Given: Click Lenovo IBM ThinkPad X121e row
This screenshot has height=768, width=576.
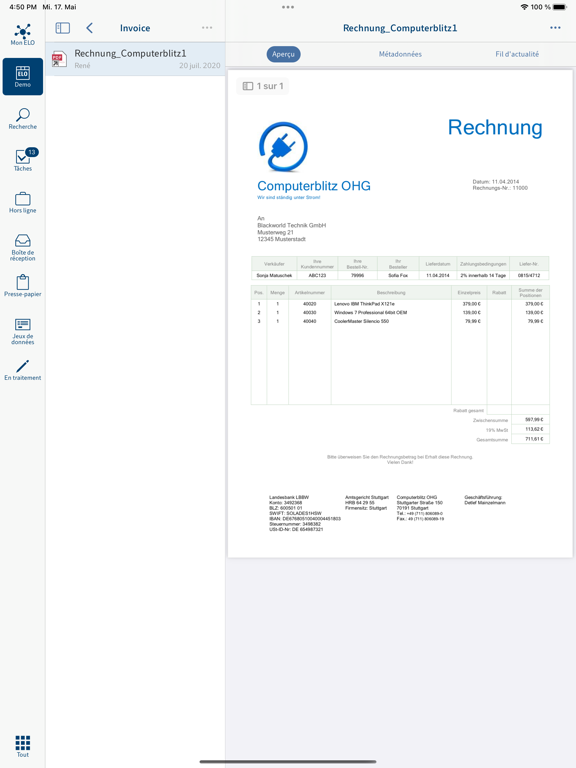Looking at the screenshot, I should click(400, 304).
